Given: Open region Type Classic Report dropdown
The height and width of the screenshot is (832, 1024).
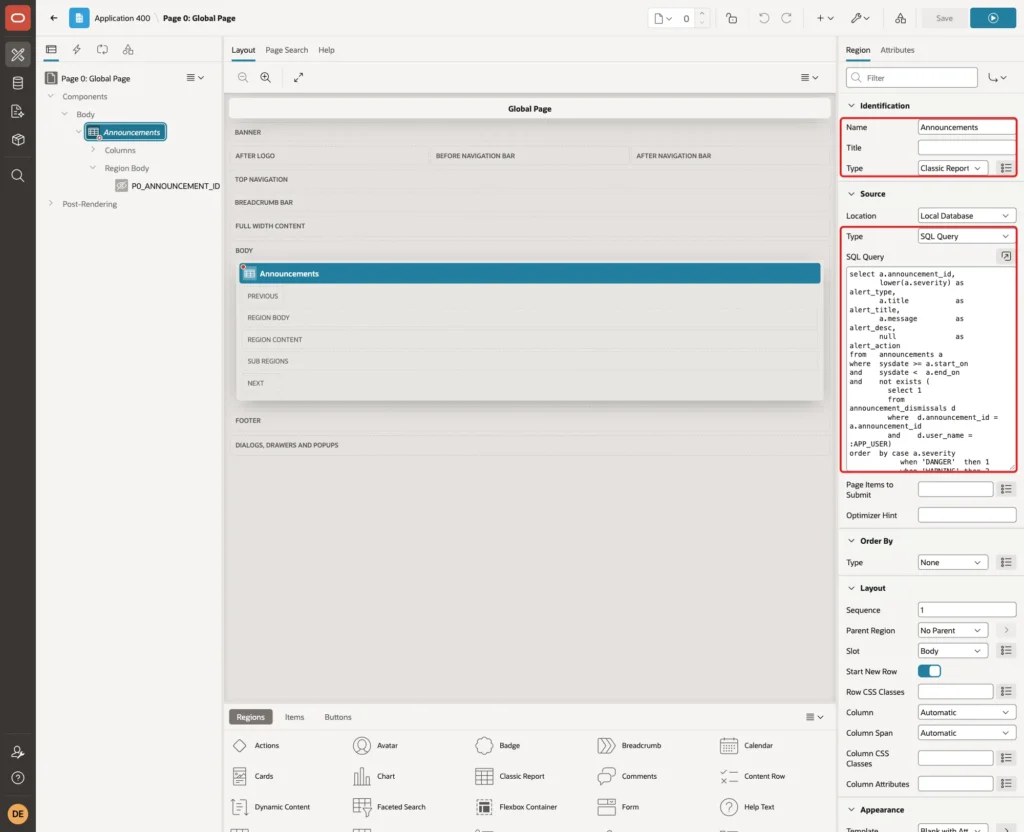Looking at the screenshot, I should click(953, 168).
